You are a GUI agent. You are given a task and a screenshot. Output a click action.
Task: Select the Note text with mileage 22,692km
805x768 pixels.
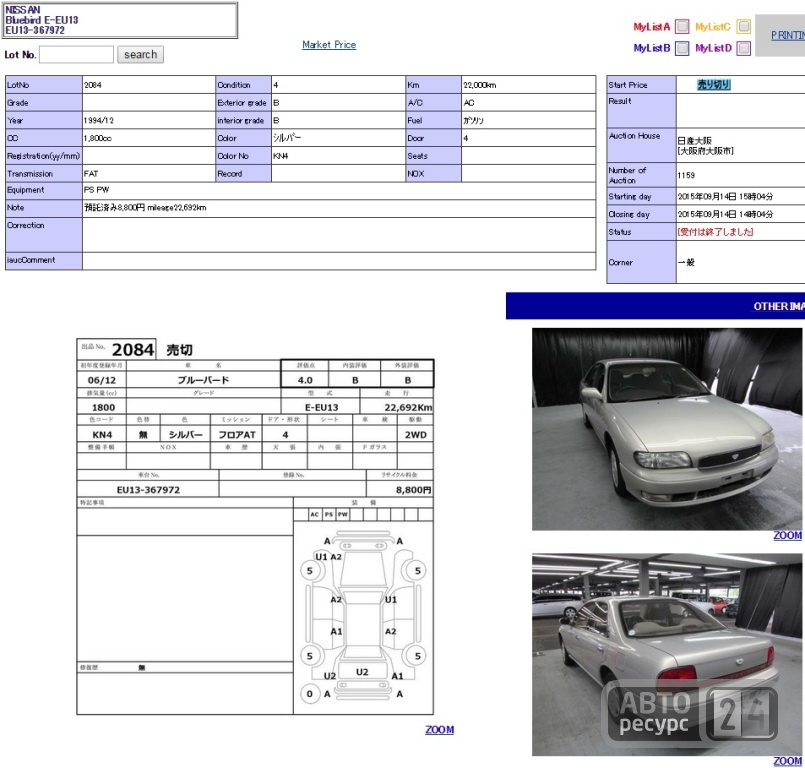[x=145, y=207]
